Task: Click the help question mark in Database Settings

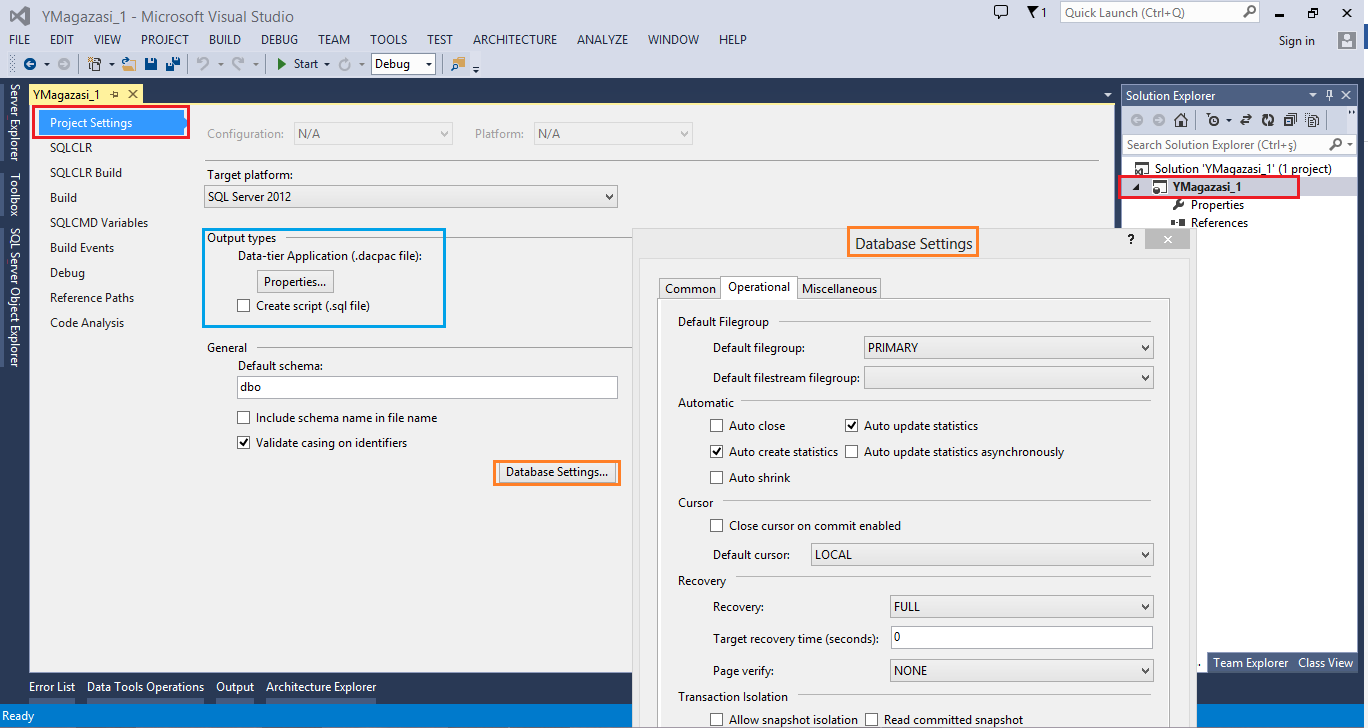Action: (x=1131, y=240)
